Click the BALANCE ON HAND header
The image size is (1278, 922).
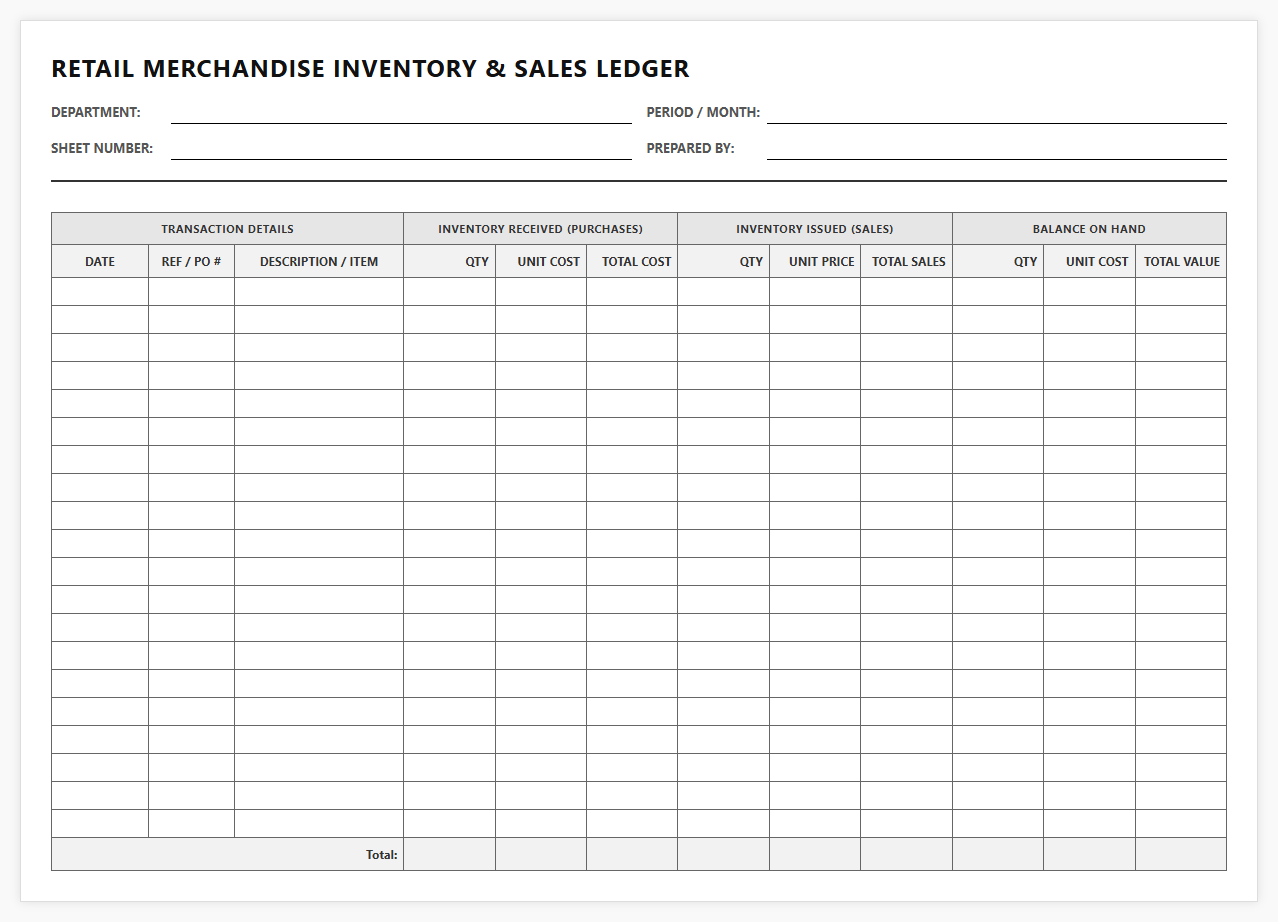1089,229
